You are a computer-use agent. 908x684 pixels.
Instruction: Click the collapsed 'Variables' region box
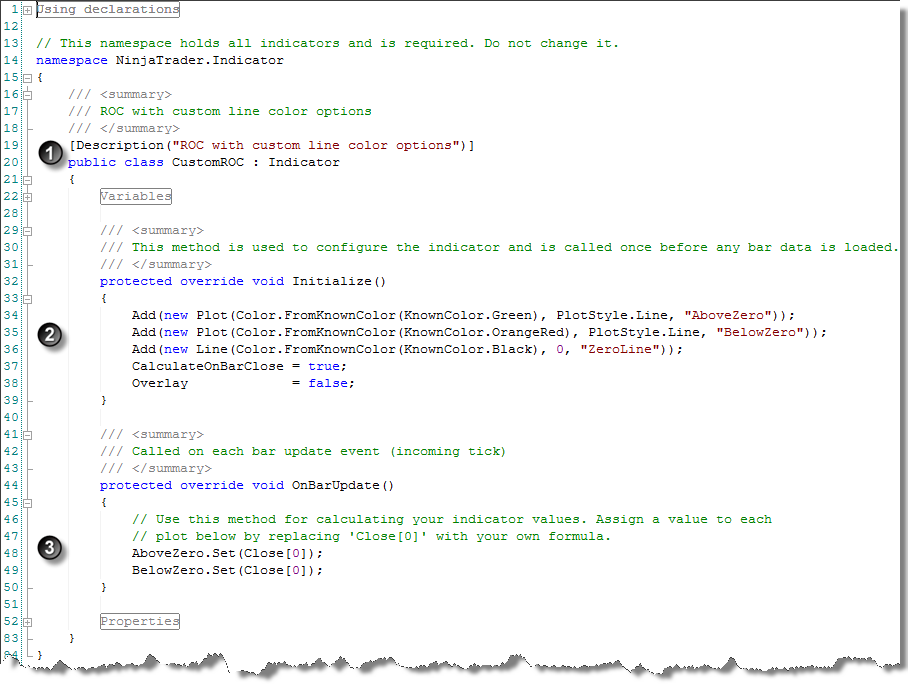pyautogui.click(x=136, y=196)
